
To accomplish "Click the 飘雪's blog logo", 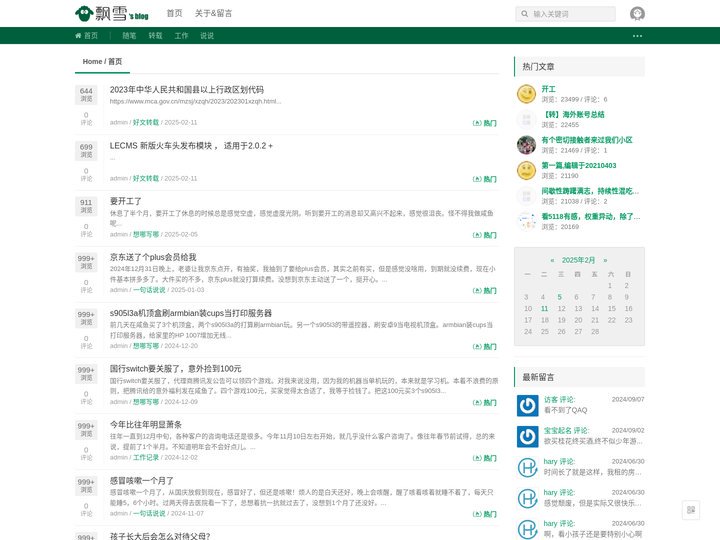I will (x=112, y=14).
